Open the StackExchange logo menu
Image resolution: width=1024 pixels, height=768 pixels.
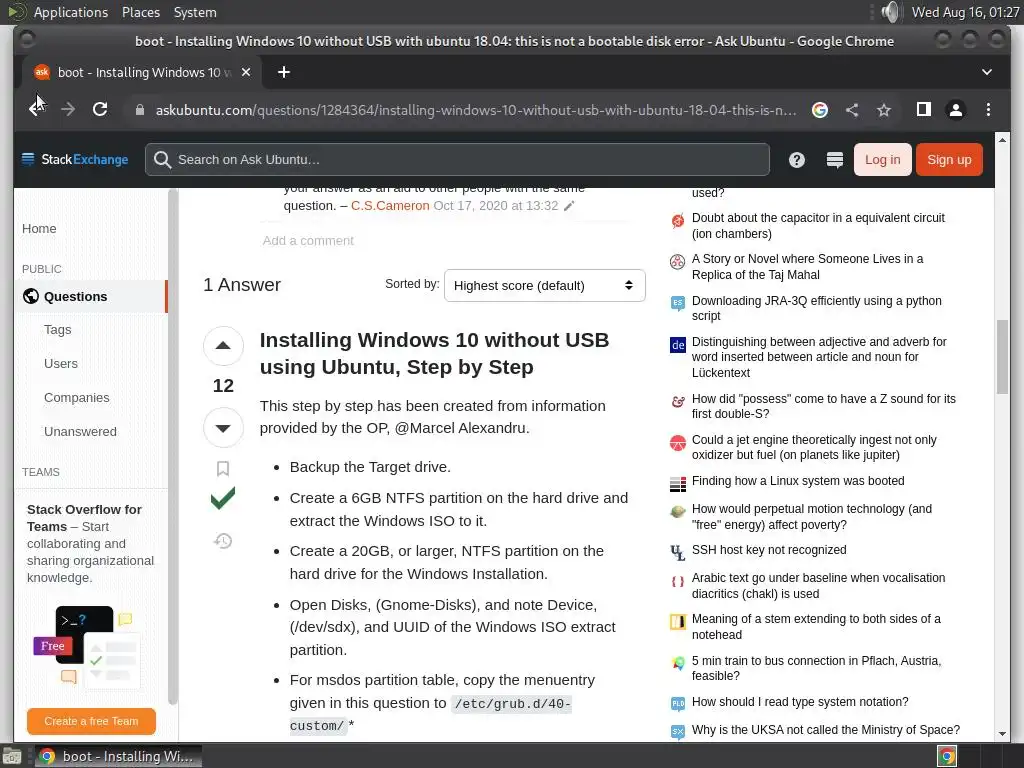(74, 159)
